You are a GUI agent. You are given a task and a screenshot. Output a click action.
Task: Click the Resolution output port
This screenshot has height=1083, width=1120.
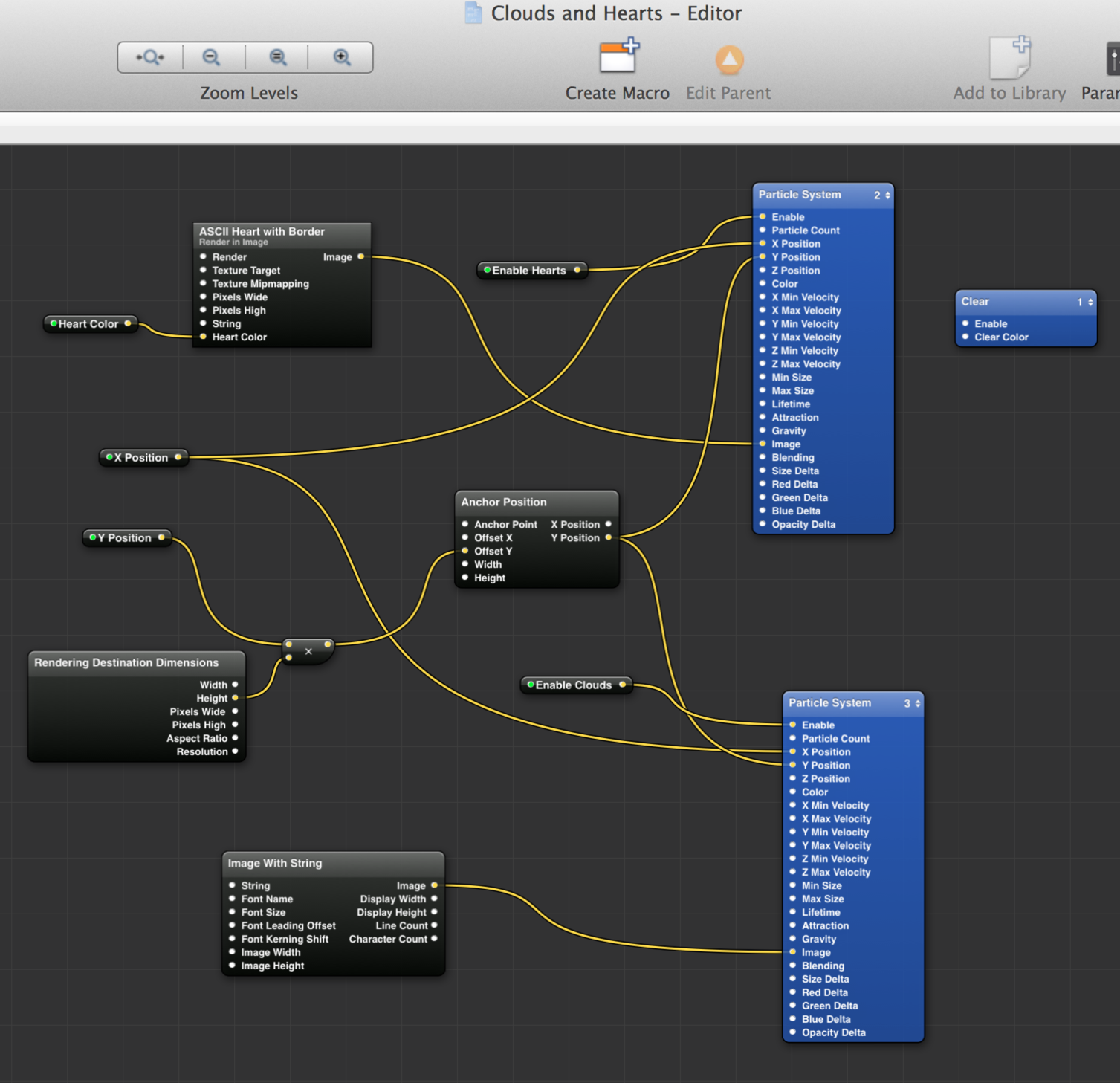point(236,752)
